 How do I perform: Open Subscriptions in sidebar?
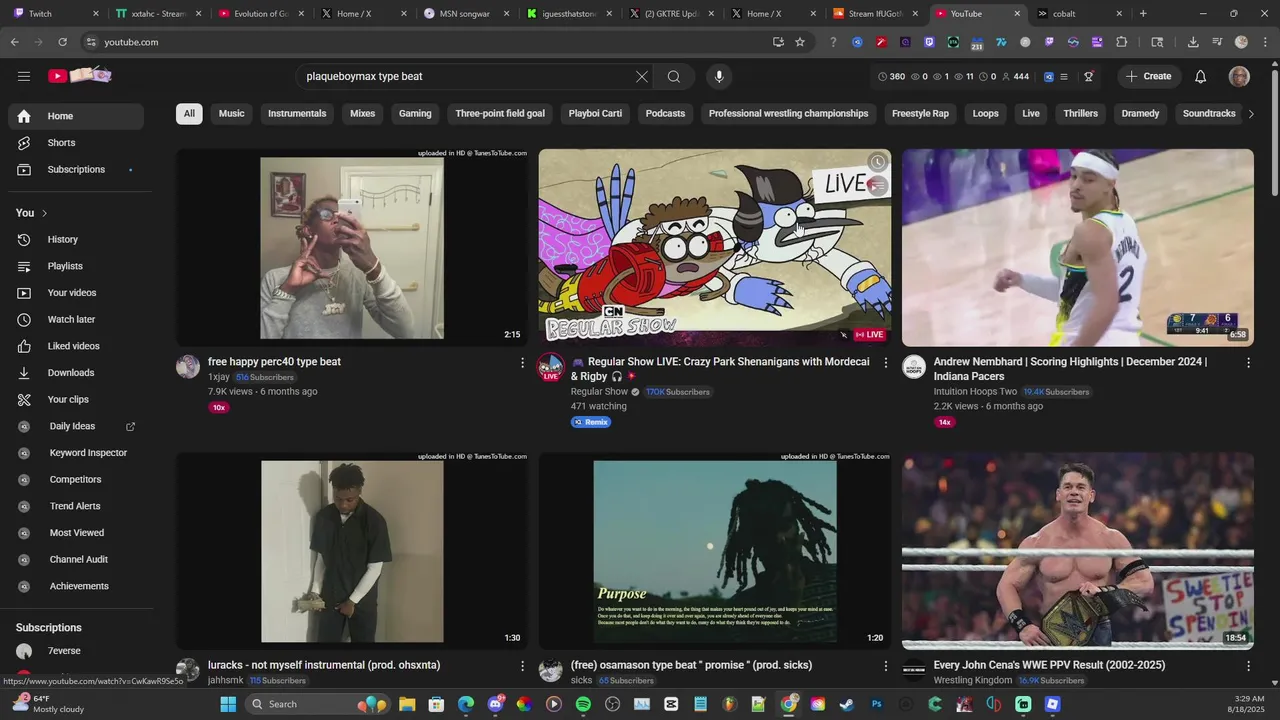tap(76, 170)
